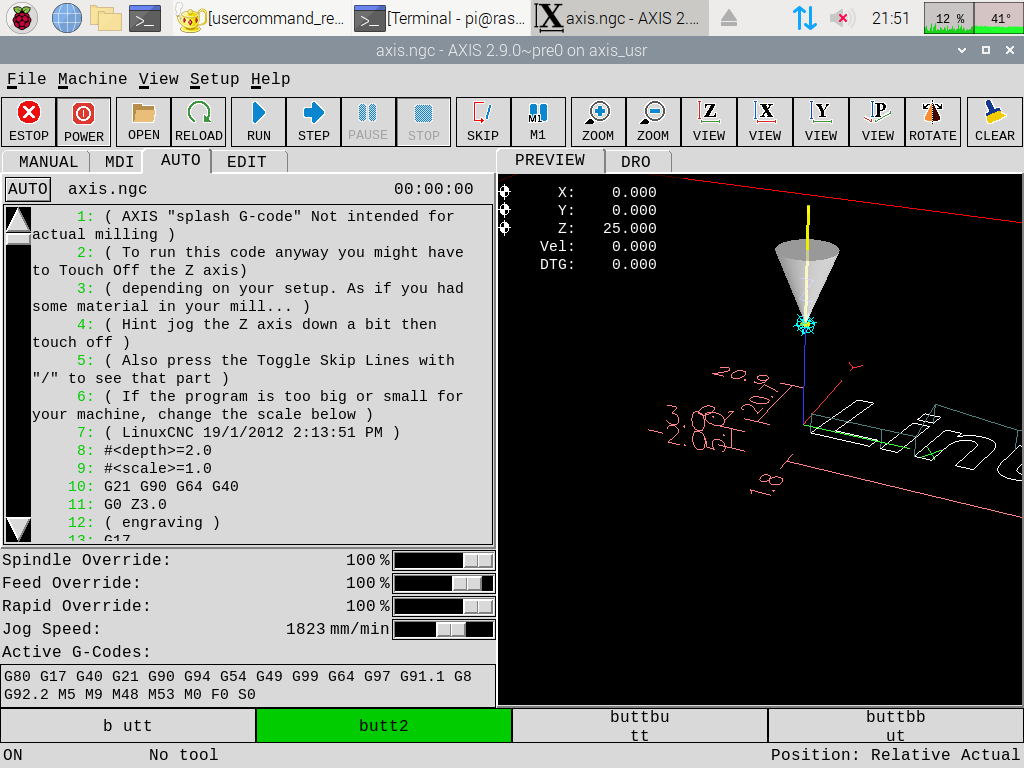Click the network arrows tray icon
The width and height of the screenshot is (1024, 768).
pos(805,18)
